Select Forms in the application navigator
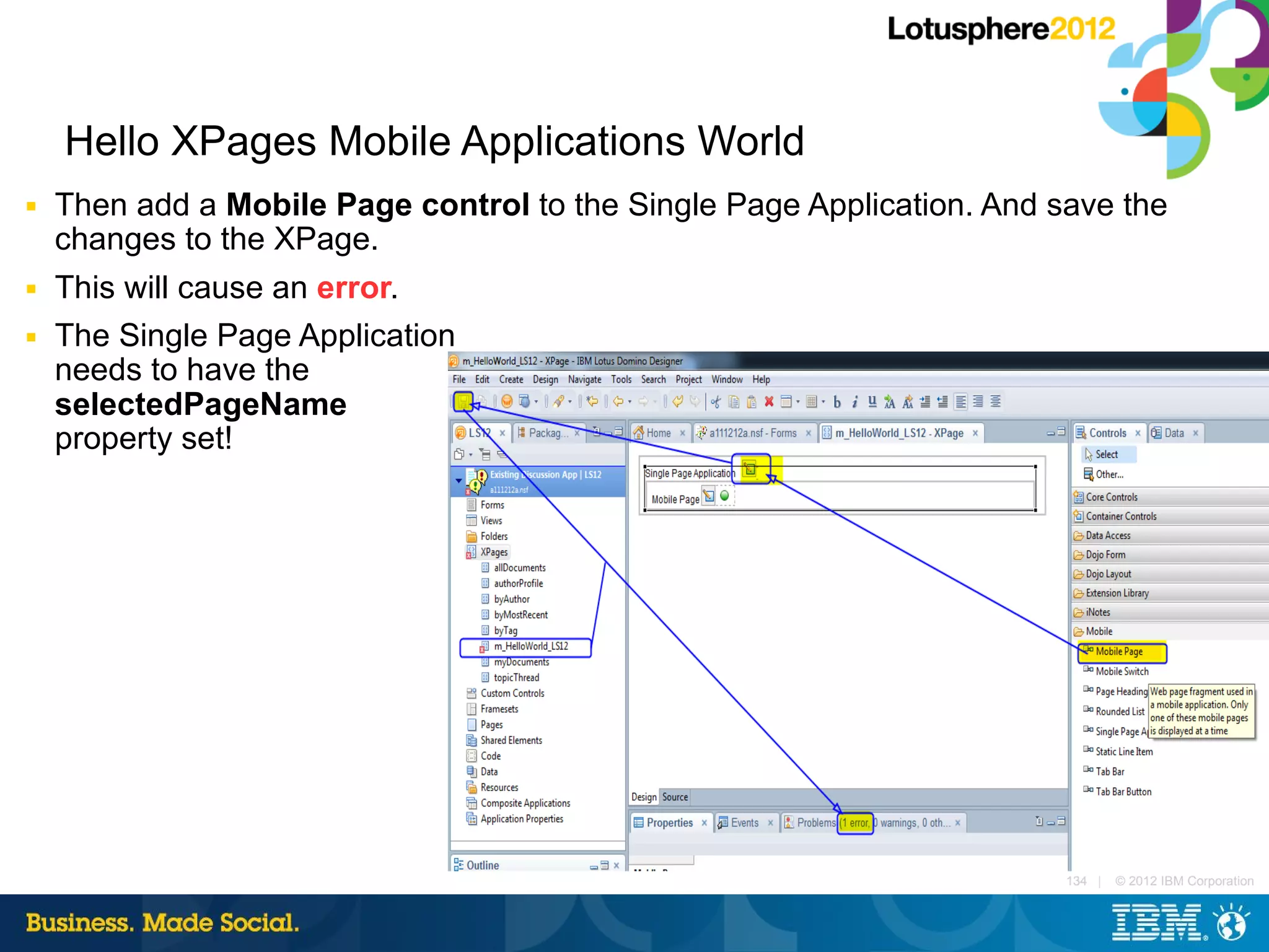 (x=492, y=505)
